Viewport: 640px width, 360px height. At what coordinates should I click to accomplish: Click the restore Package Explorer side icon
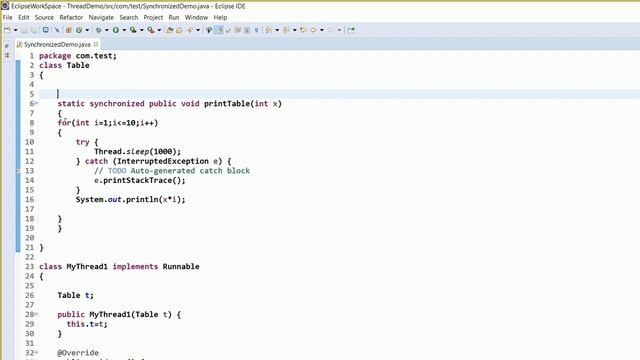pos(7,46)
